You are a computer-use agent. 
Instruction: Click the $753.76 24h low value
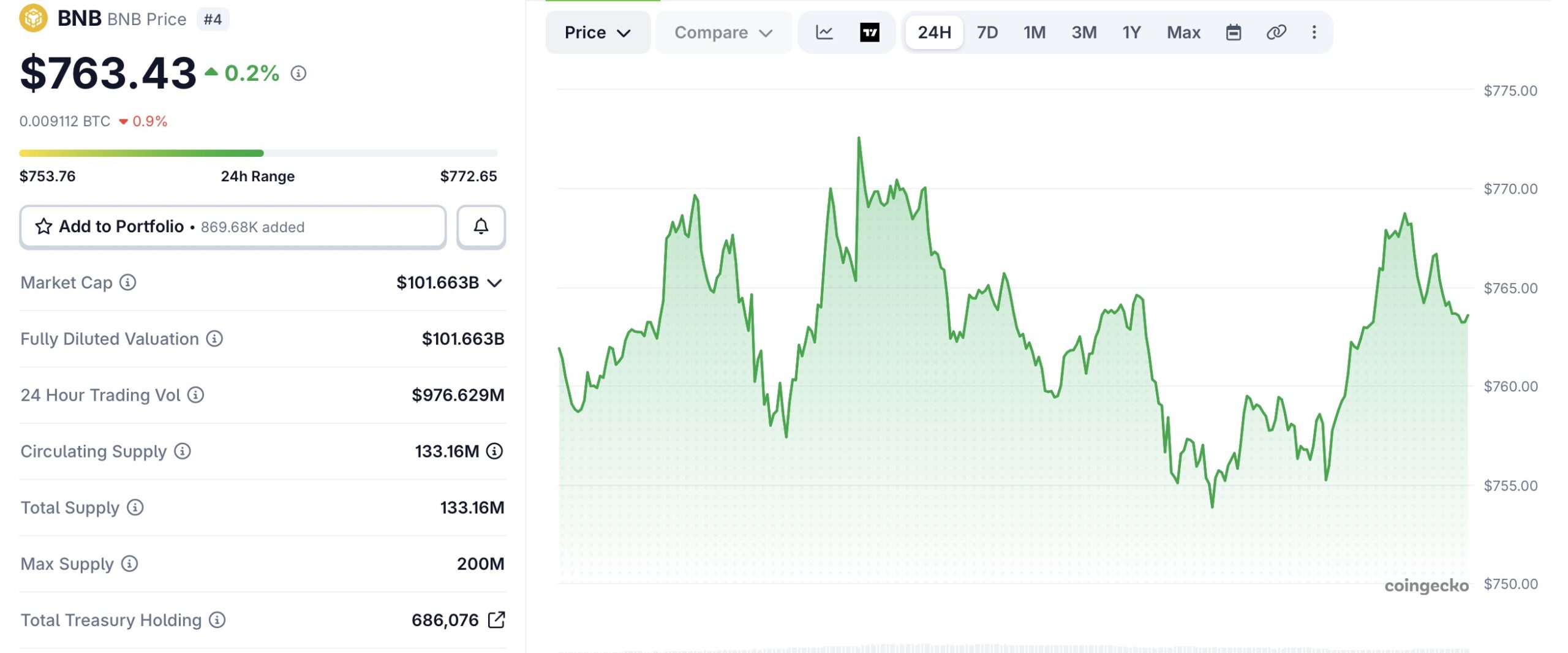click(48, 176)
